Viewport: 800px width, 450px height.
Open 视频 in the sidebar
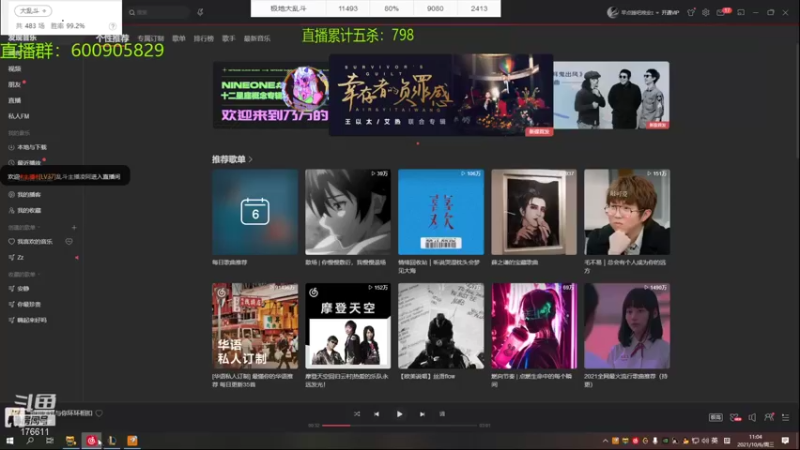pos(14,69)
